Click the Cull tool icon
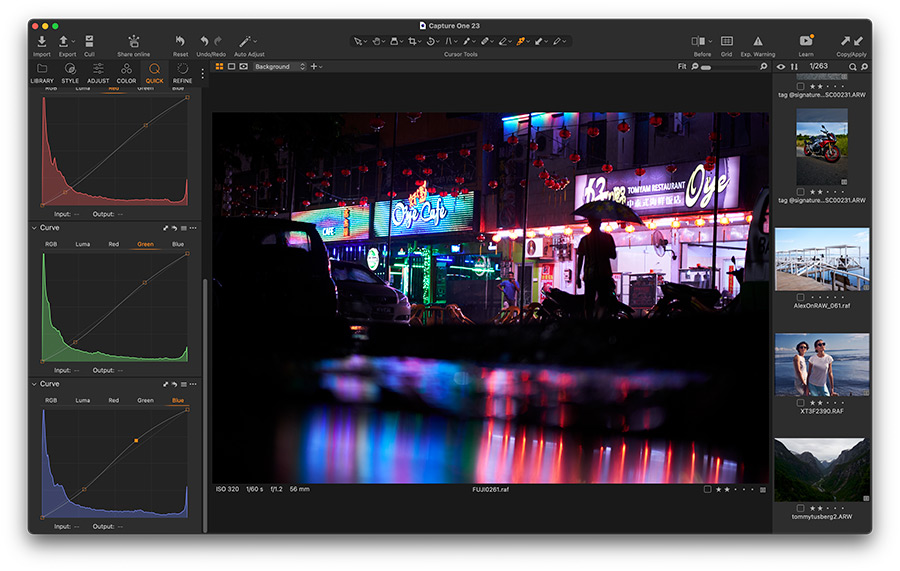This screenshot has height=571, width=900. [89, 41]
